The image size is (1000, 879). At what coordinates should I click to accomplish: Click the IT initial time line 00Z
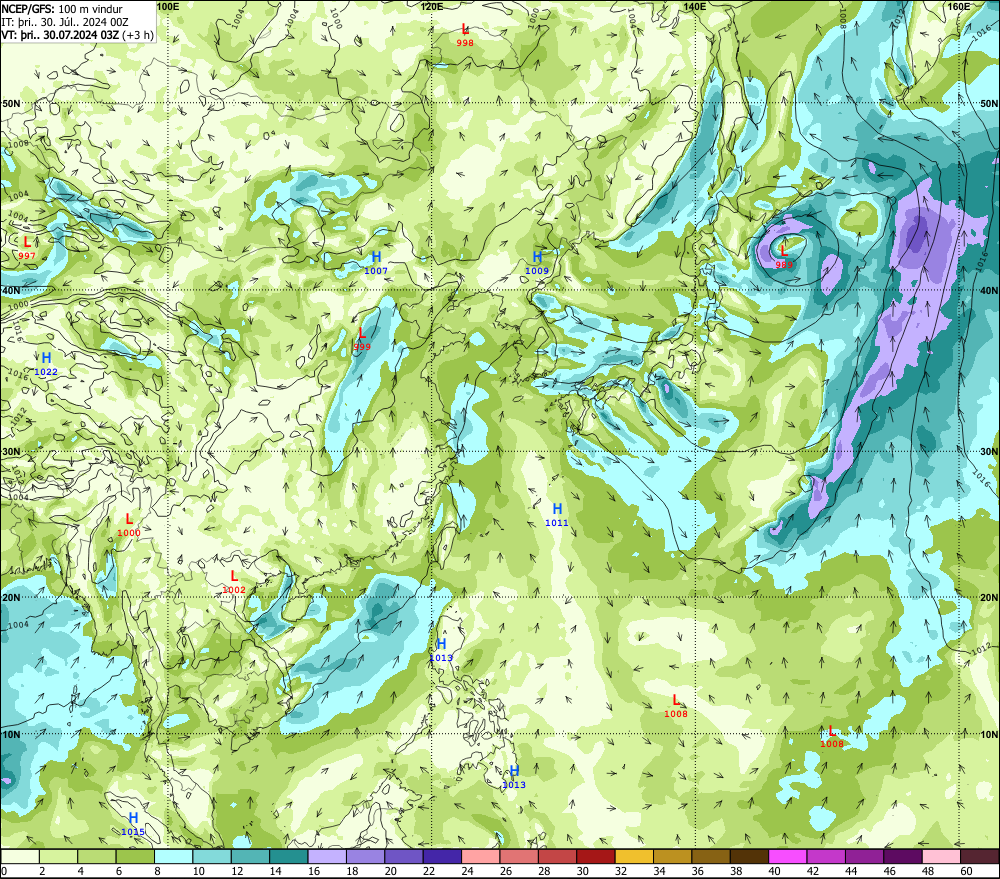coord(65,22)
